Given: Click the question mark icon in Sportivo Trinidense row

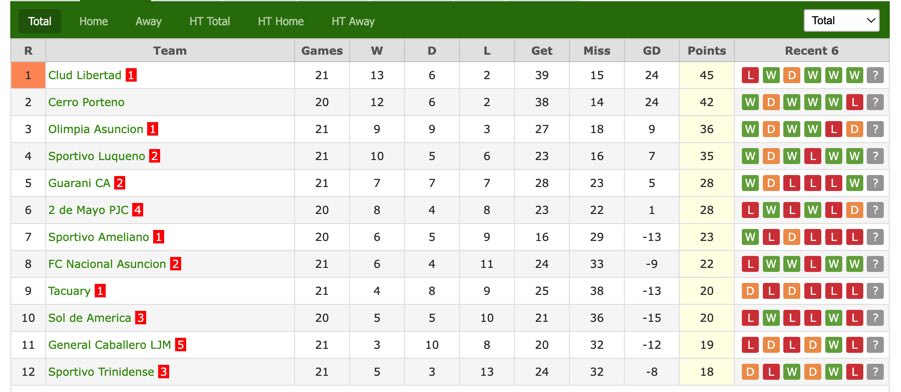Looking at the screenshot, I should [x=875, y=372].
